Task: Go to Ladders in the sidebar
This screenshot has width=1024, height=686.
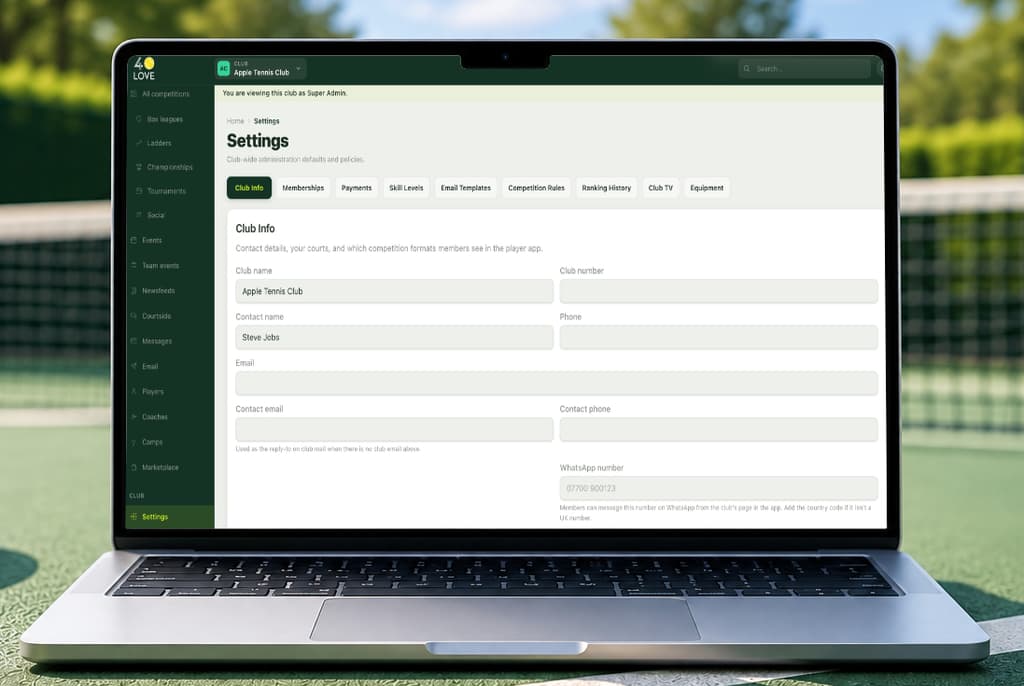Action: point(154,143)
